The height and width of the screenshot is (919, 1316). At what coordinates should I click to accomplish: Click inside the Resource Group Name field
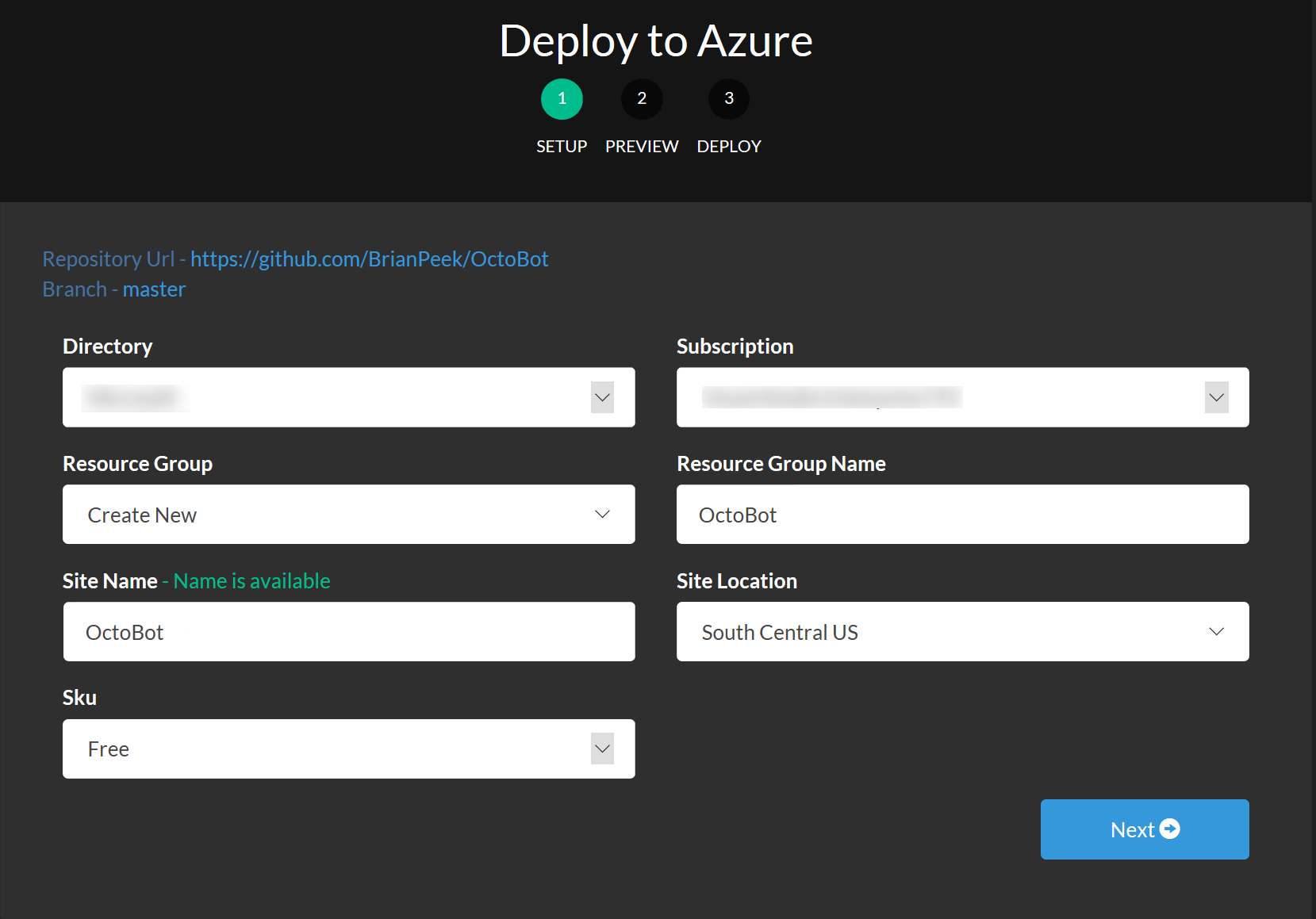point(962,514)
